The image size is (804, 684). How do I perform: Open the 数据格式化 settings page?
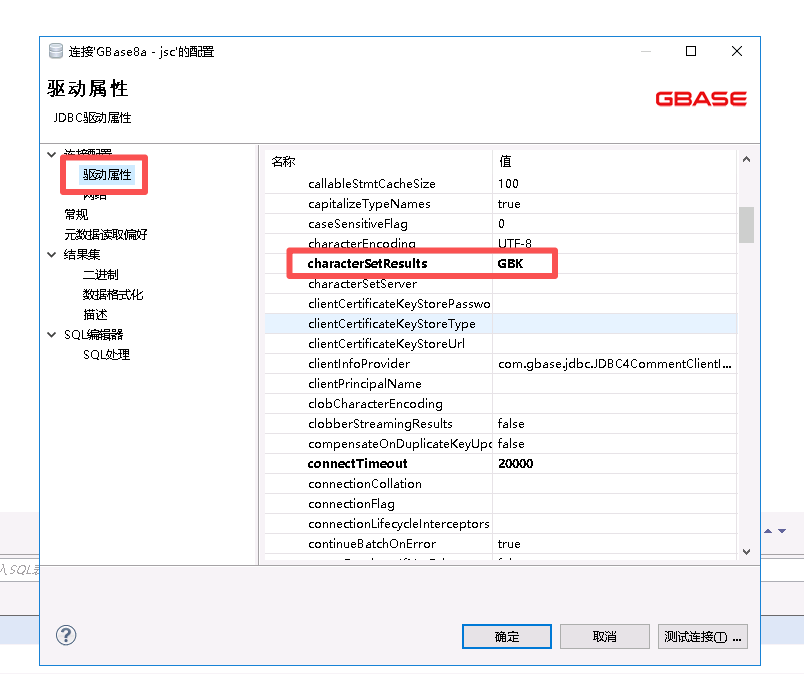(113, 294)
